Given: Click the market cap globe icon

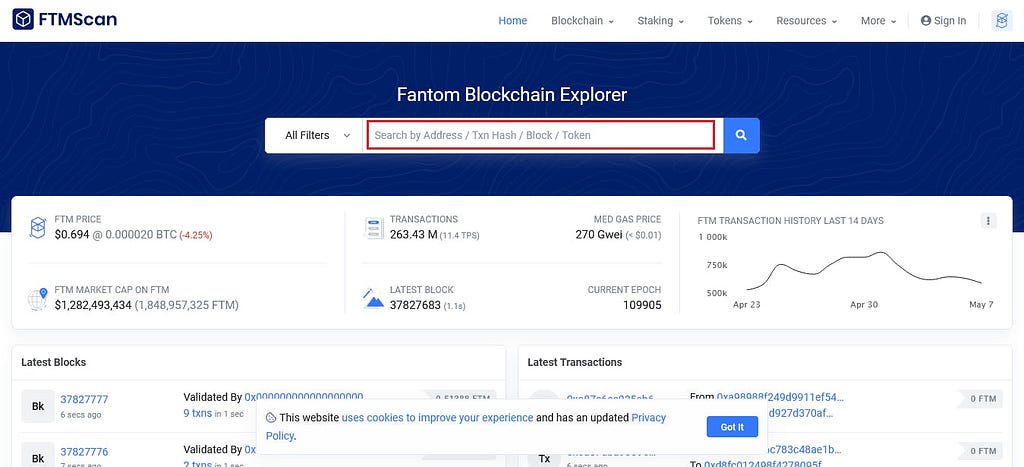Looking at the screenshot, I should click(x=38, y=298).
